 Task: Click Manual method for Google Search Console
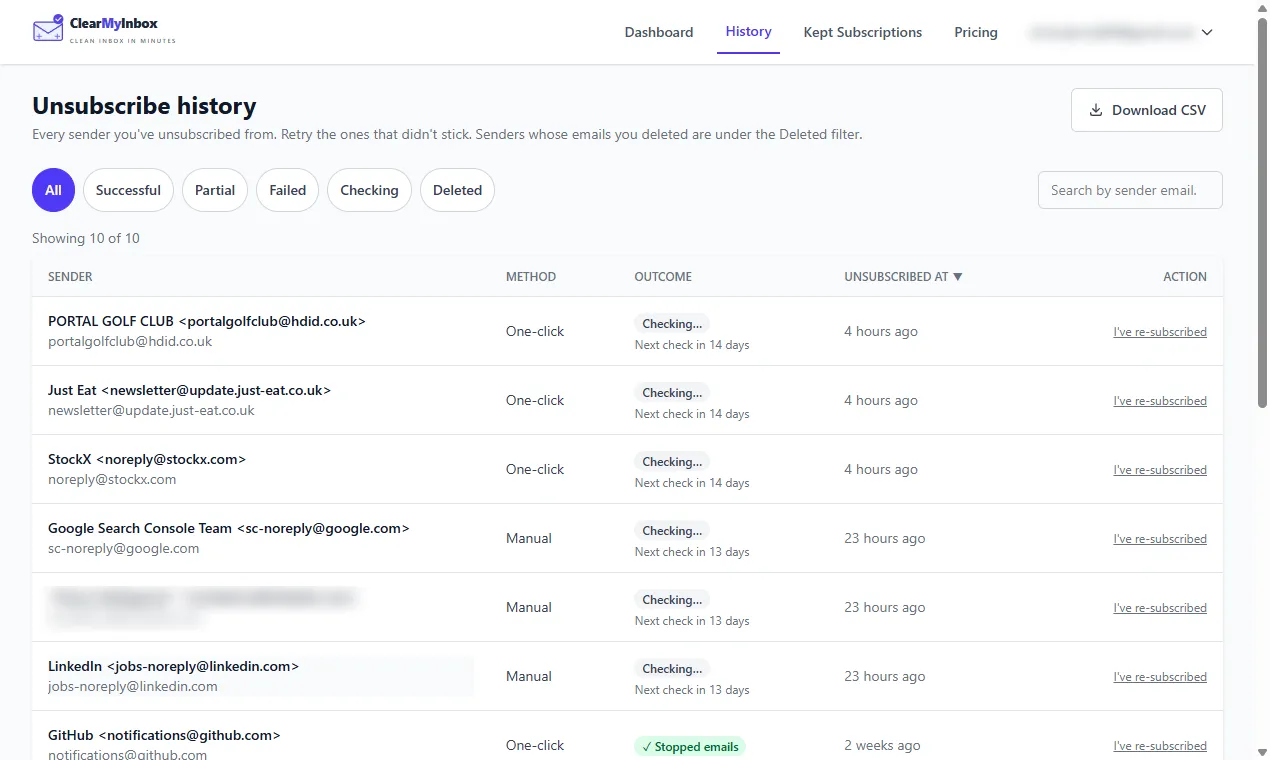coord(529,539)
